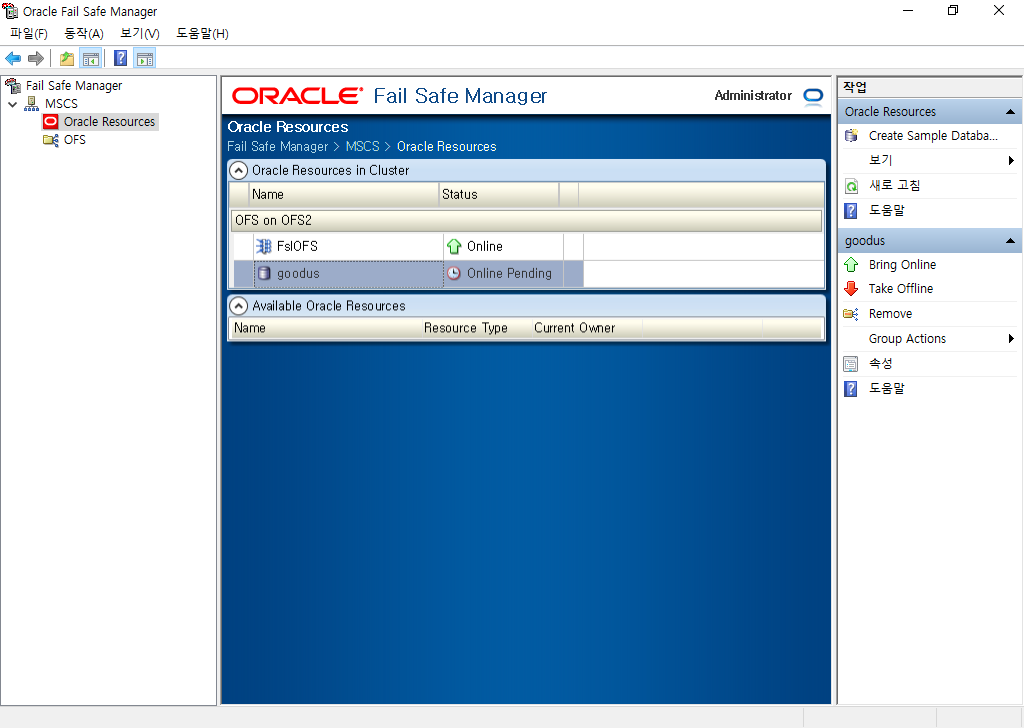Click the Oracle Resources section 도움말 icon
1024x728 pixels.
(851, 210)
